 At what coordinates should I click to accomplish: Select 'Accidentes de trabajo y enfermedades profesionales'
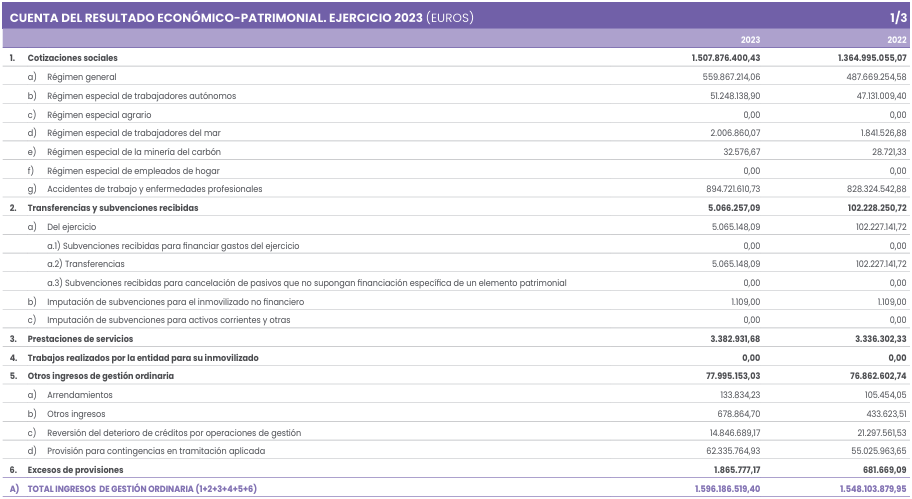click(x=155, y=189)
